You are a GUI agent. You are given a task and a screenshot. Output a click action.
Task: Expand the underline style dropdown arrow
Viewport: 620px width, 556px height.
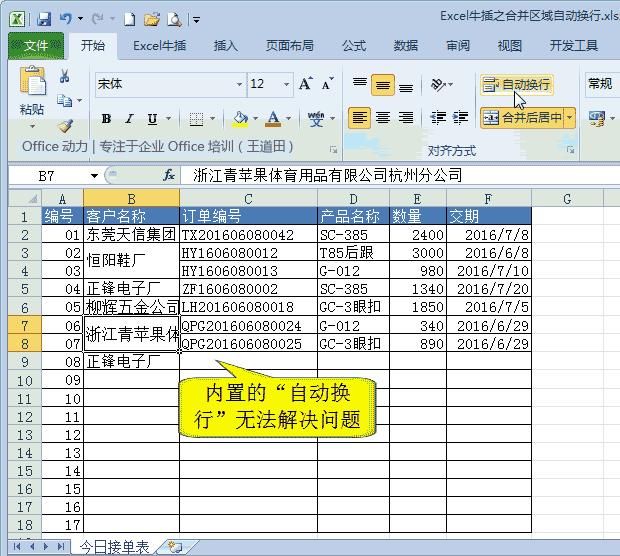point(169,119)
